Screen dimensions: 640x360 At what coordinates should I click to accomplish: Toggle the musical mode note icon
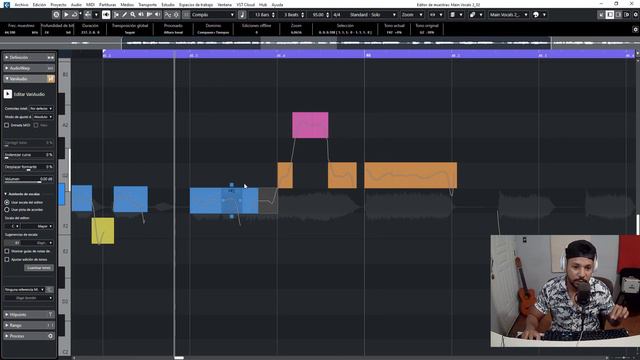tap(242, 15)
